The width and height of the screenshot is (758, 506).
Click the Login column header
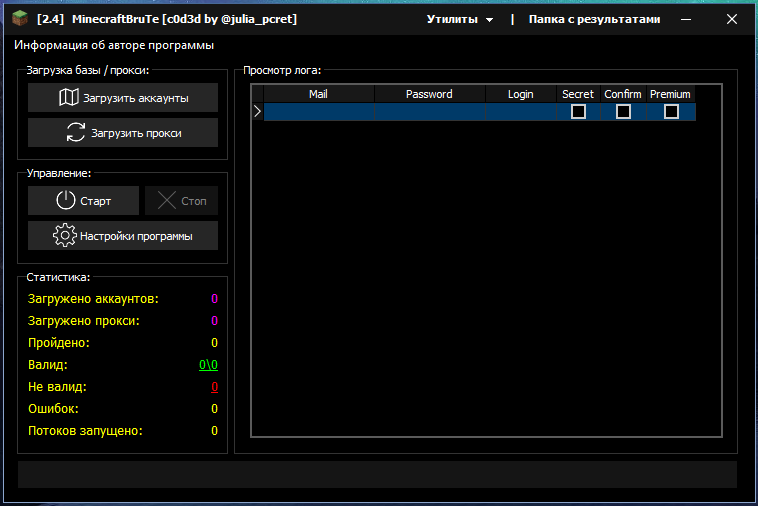click(521, 94)
